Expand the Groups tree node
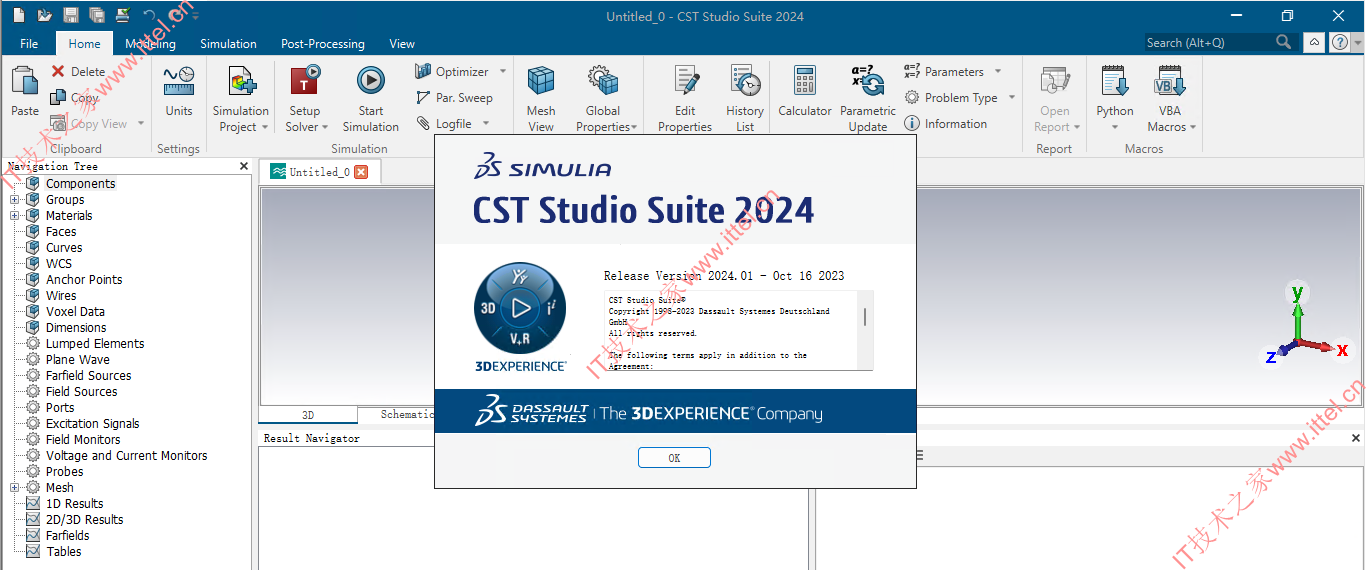Viewport: 1366px width, 570px height. point(15,200)
